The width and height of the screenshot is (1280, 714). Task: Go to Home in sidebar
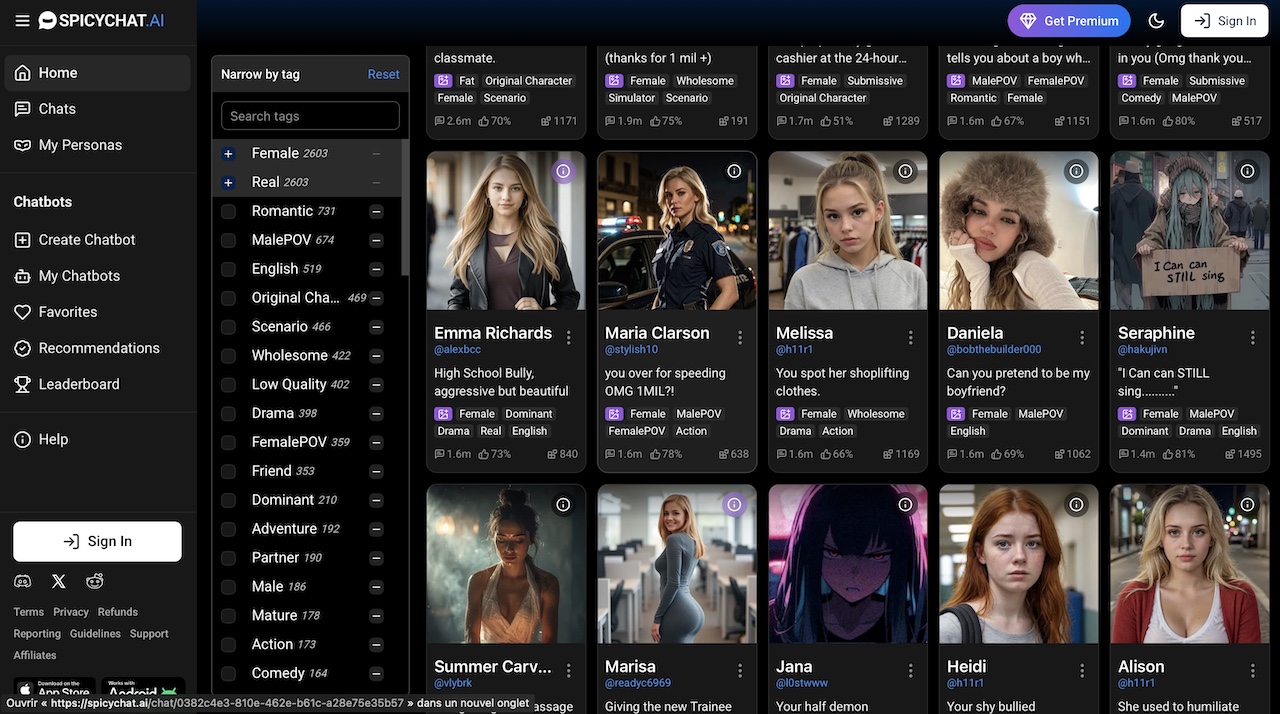pyautogui.click(x=97, y=73)
